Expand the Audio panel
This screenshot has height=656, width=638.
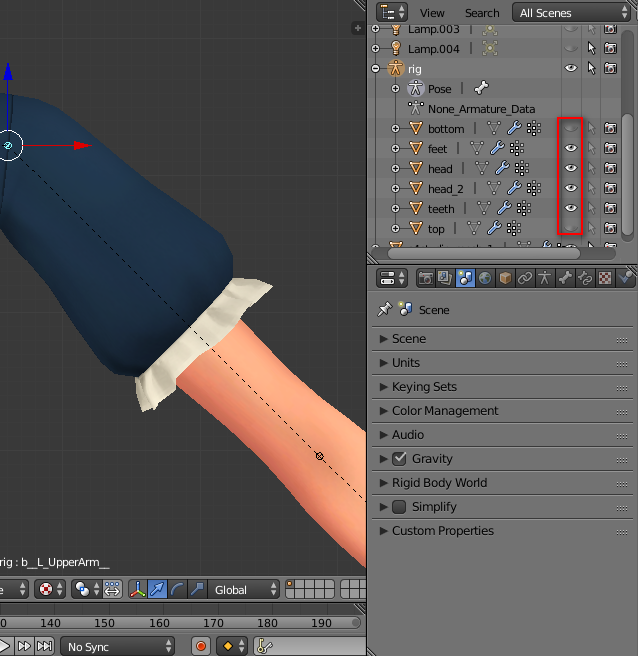[x=502, y=435]
